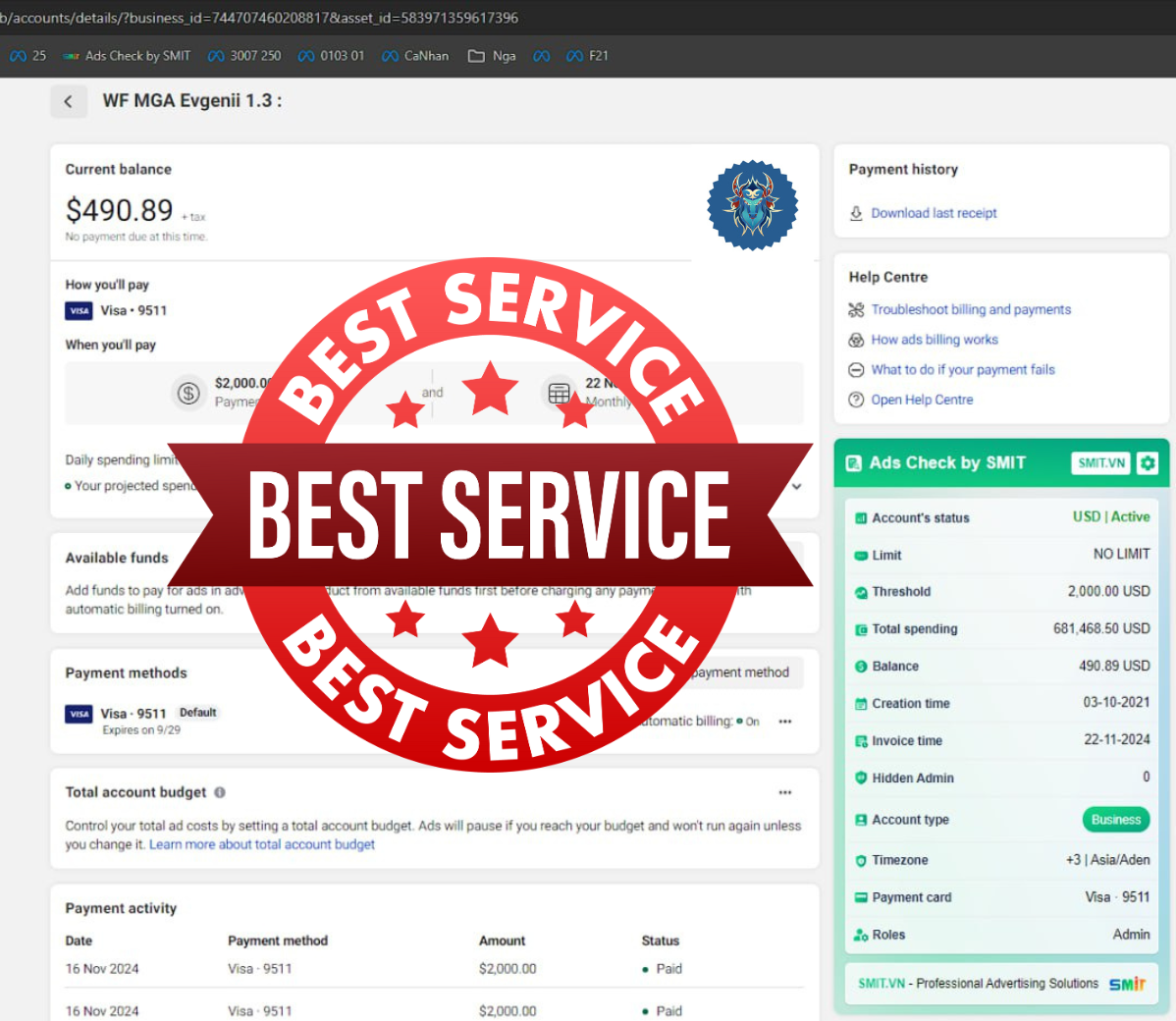This screenshot has height=1021, width=1176.
Task: Open the F21 bookmark
Action: tap(587, 56)
